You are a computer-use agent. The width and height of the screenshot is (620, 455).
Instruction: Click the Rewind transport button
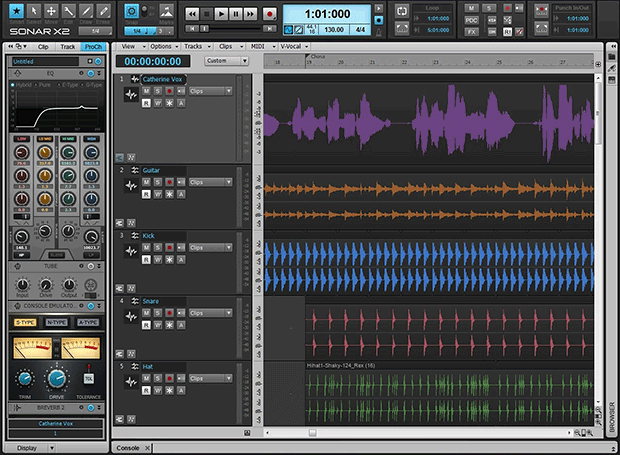tap(192, 14)
